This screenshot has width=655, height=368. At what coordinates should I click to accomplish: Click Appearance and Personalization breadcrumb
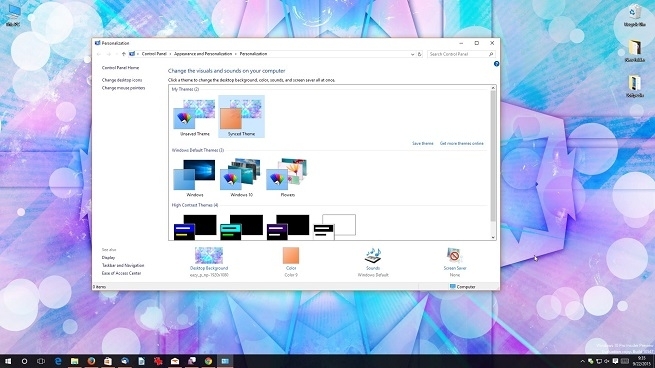point(203,54)
